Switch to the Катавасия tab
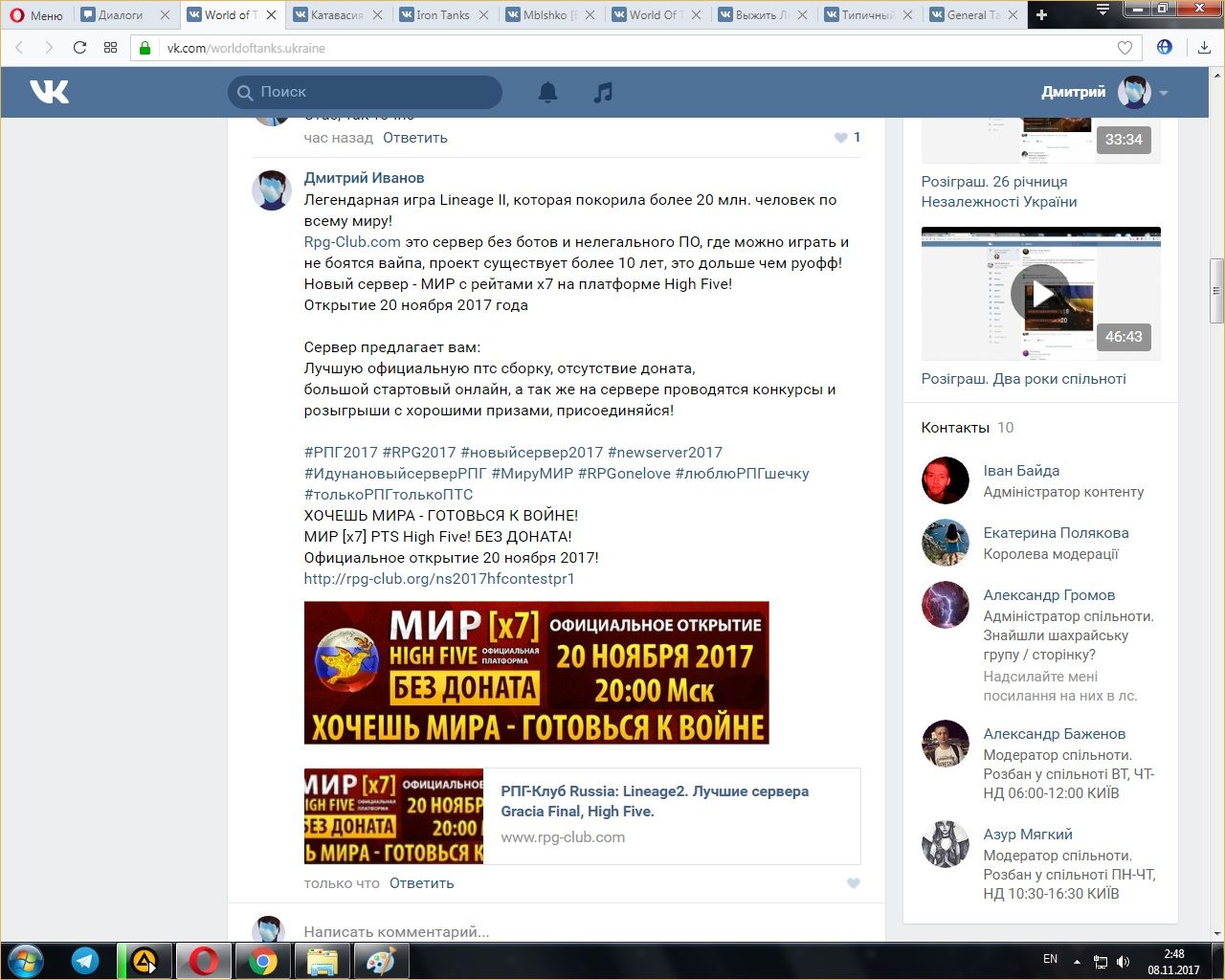 tap(338, 15)
